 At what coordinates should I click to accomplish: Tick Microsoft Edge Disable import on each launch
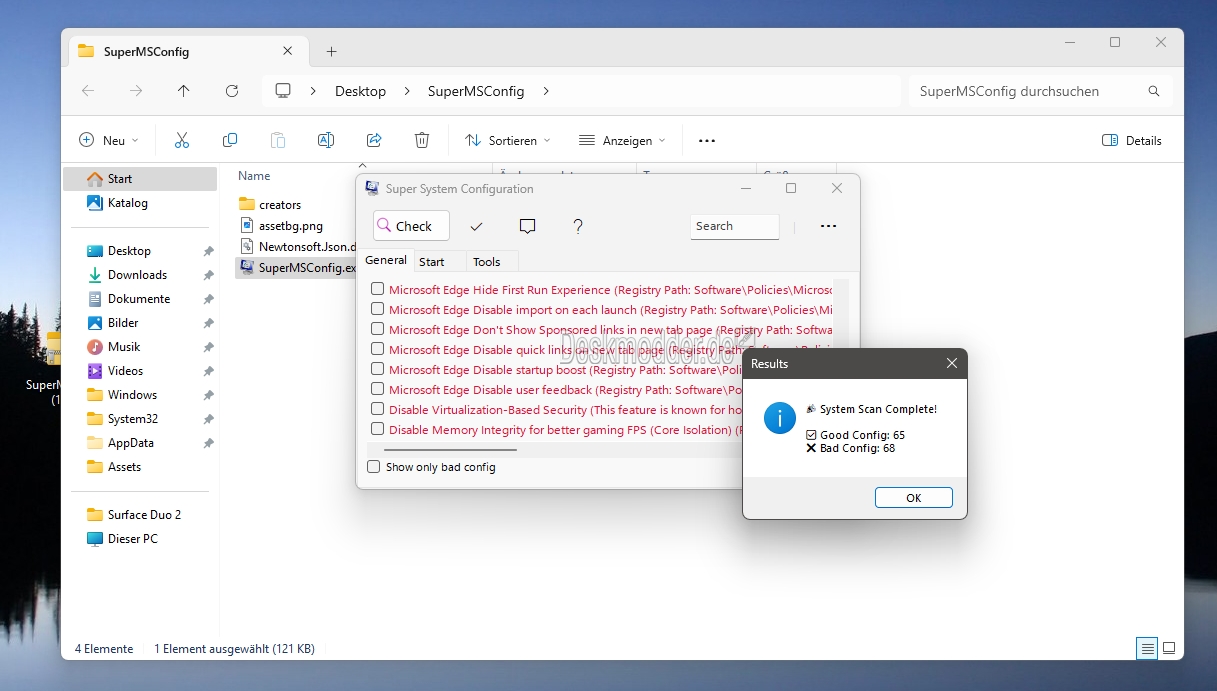coord(377,309)
